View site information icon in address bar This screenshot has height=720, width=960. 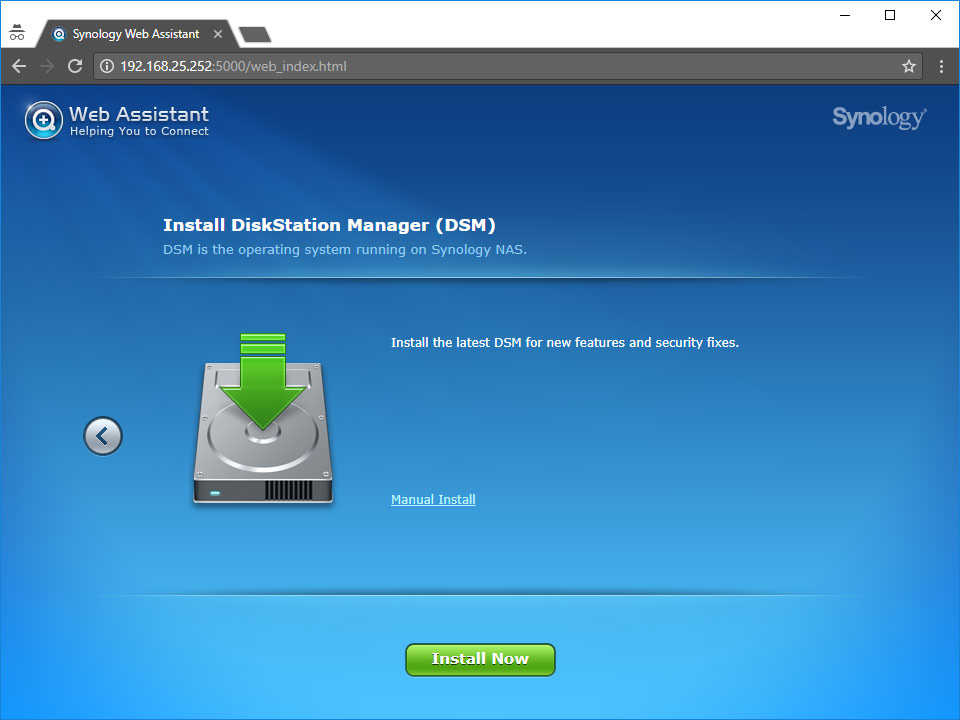(107, 66)
